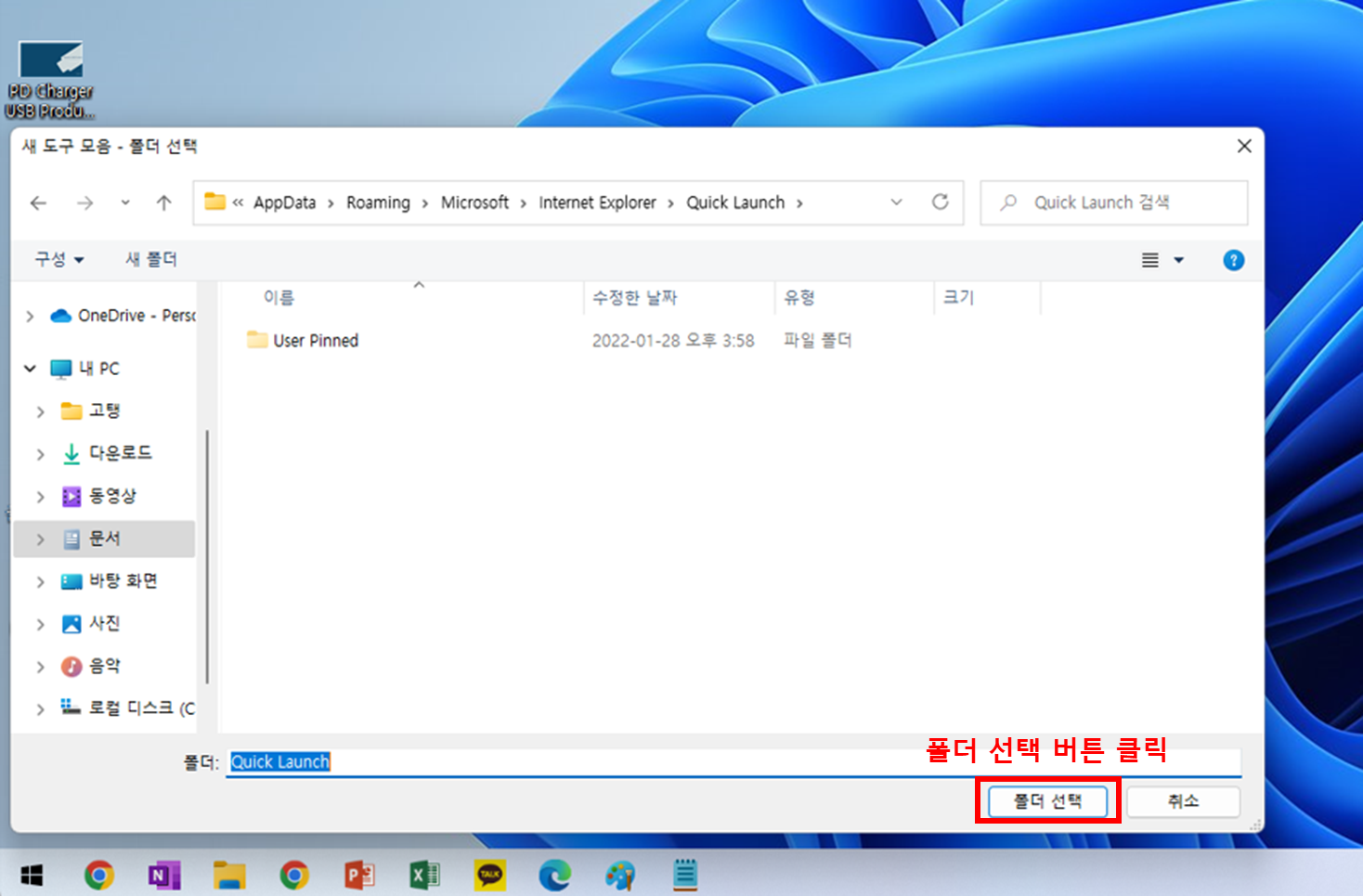Select Quick Launch breadcrumb segment
The width and height of the screenshot is (1363, 896).
[735, 202]
